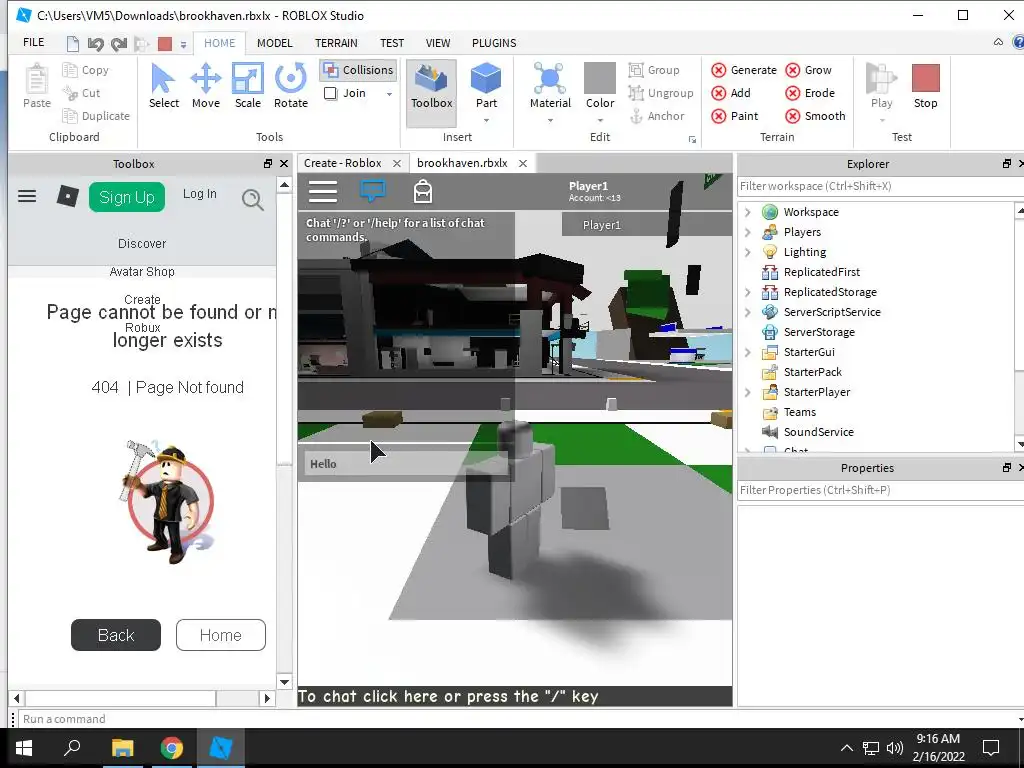Switch to the PLUGINS ribbon tab

point(494,43)
